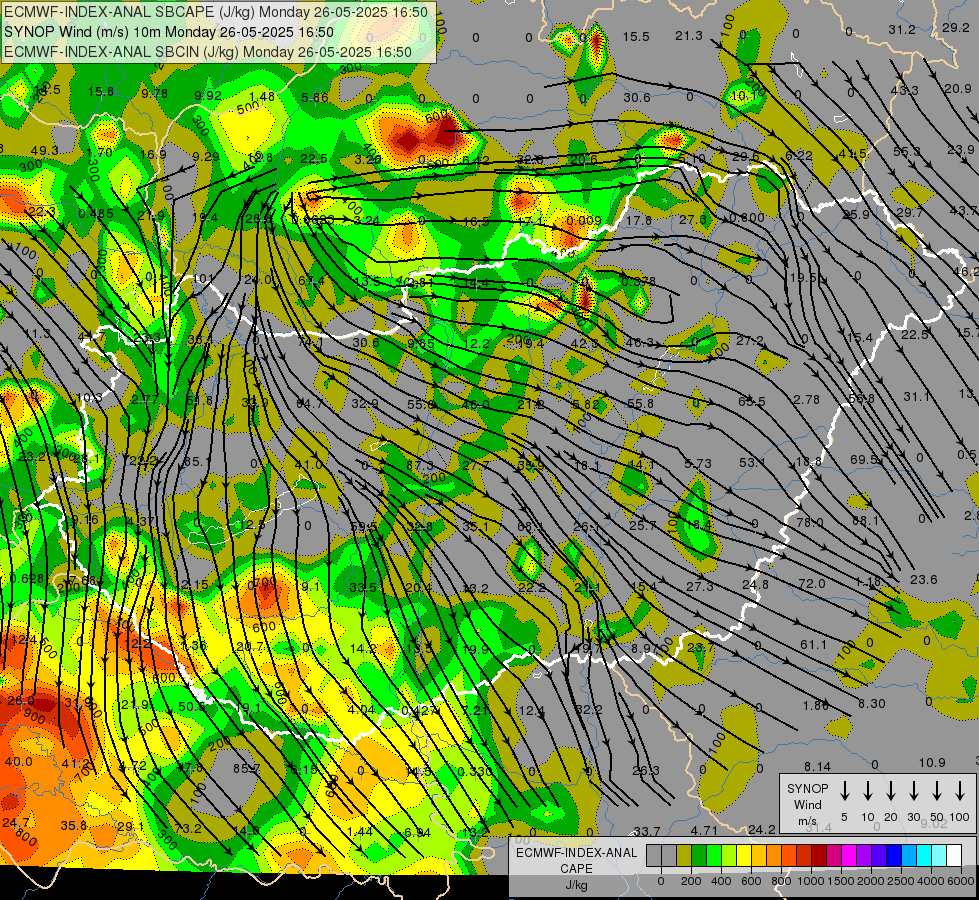
Task: Click the SBCIN value 0.485 on map
Action: click(96, 214)
